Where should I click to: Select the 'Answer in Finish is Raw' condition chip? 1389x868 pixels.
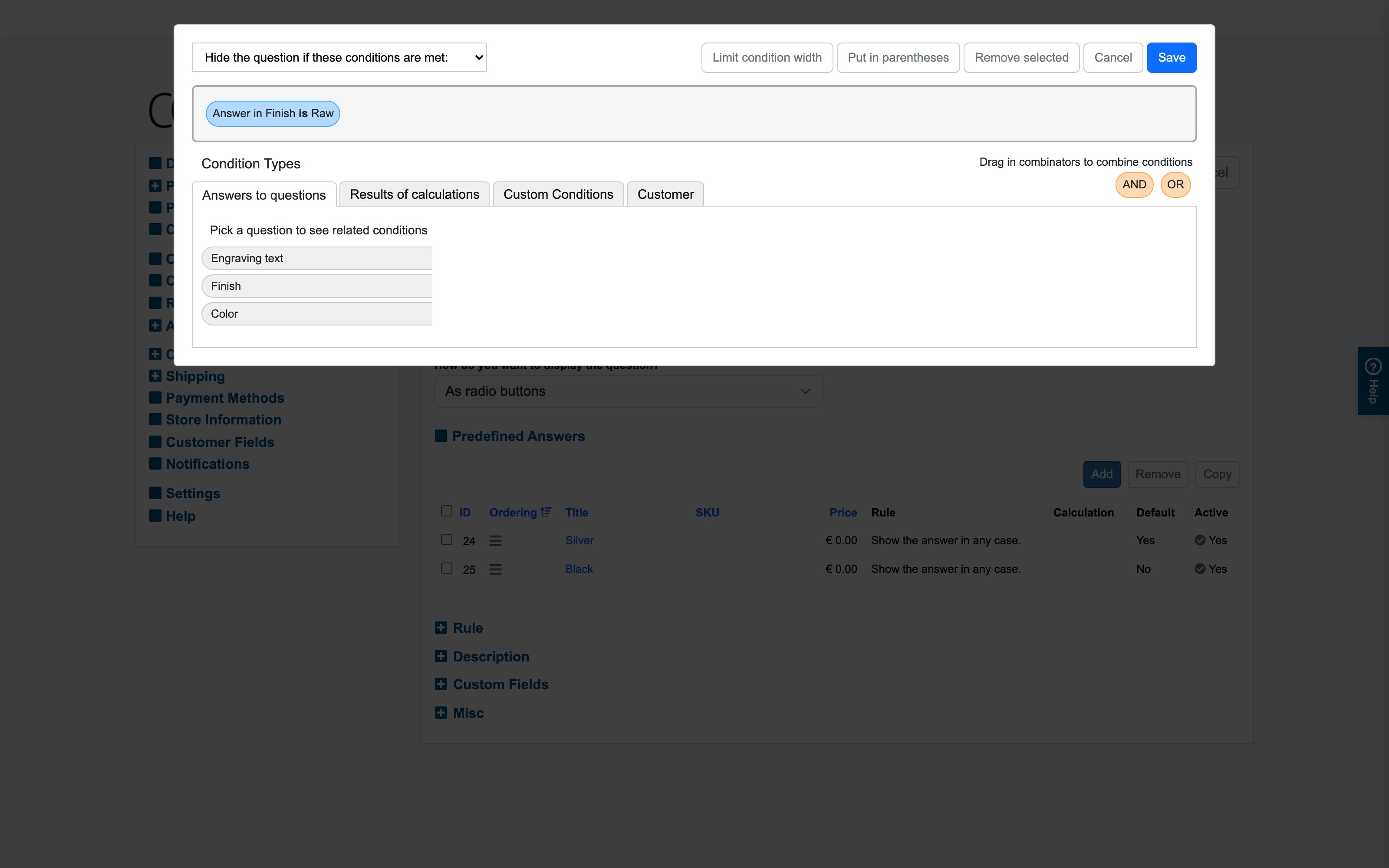click(x=273, y=114)
